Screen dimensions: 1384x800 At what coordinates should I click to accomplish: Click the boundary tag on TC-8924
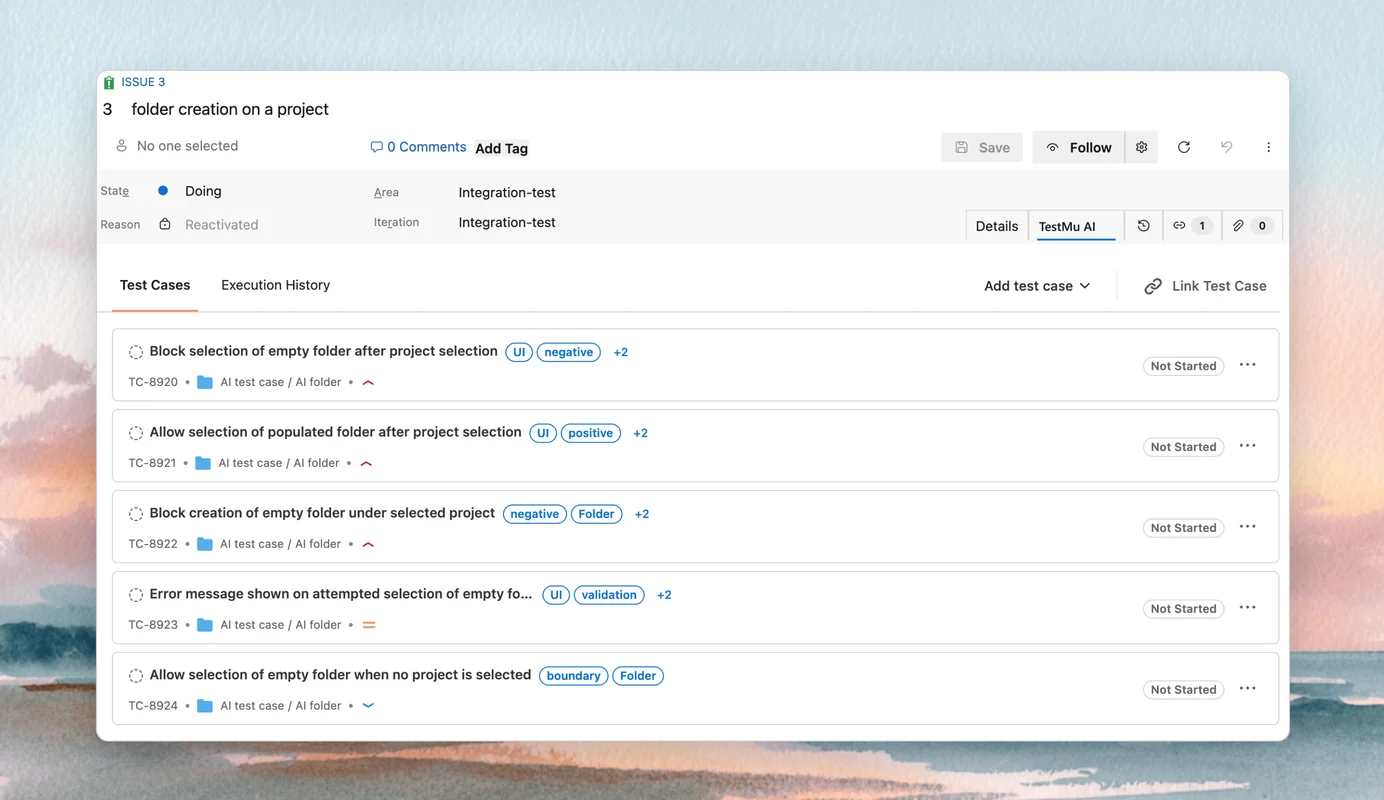[x=574, y=676]
